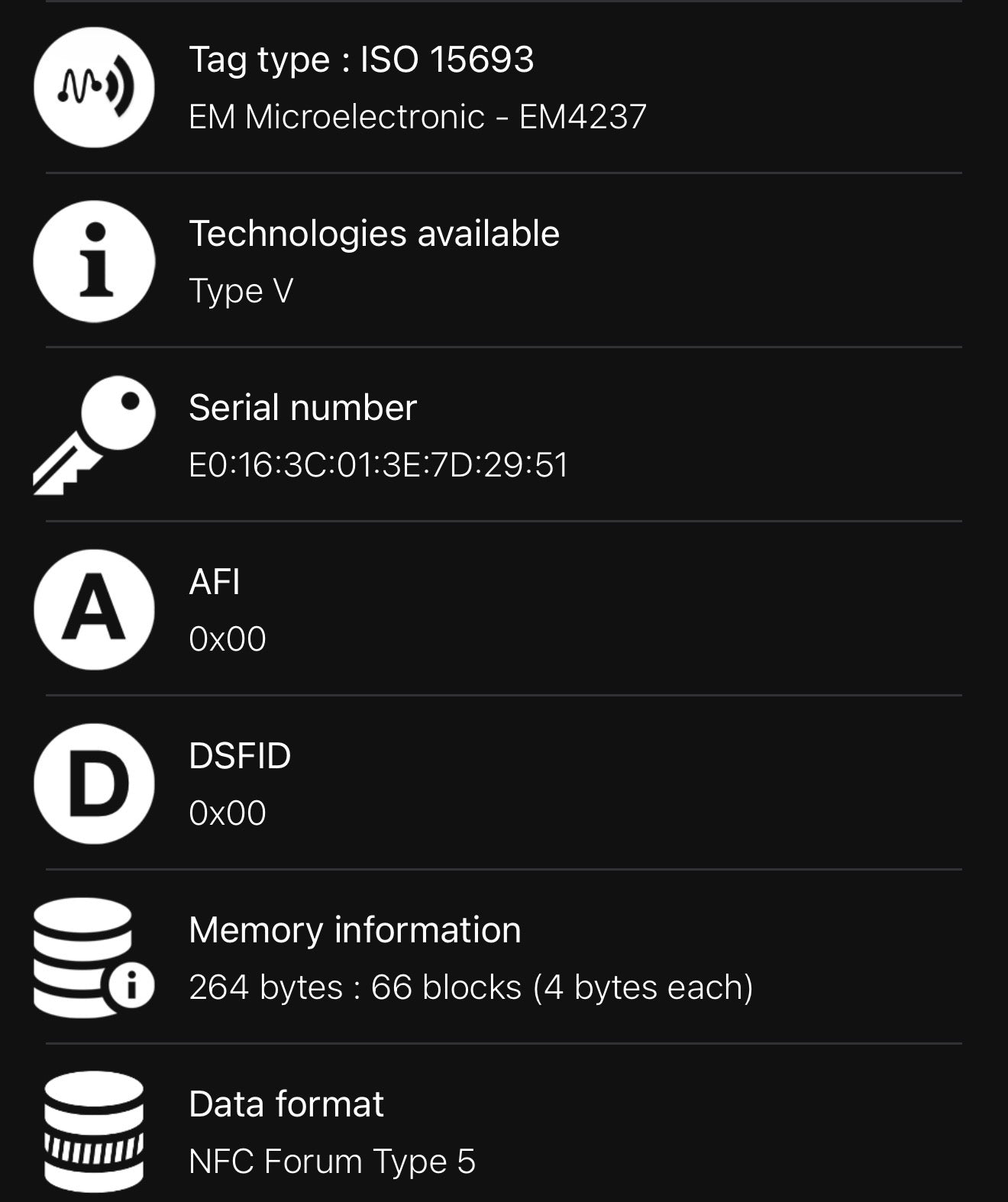Tap the database info Memory information icon
Screen dimensions: 1008x1202
coord(94,958)
